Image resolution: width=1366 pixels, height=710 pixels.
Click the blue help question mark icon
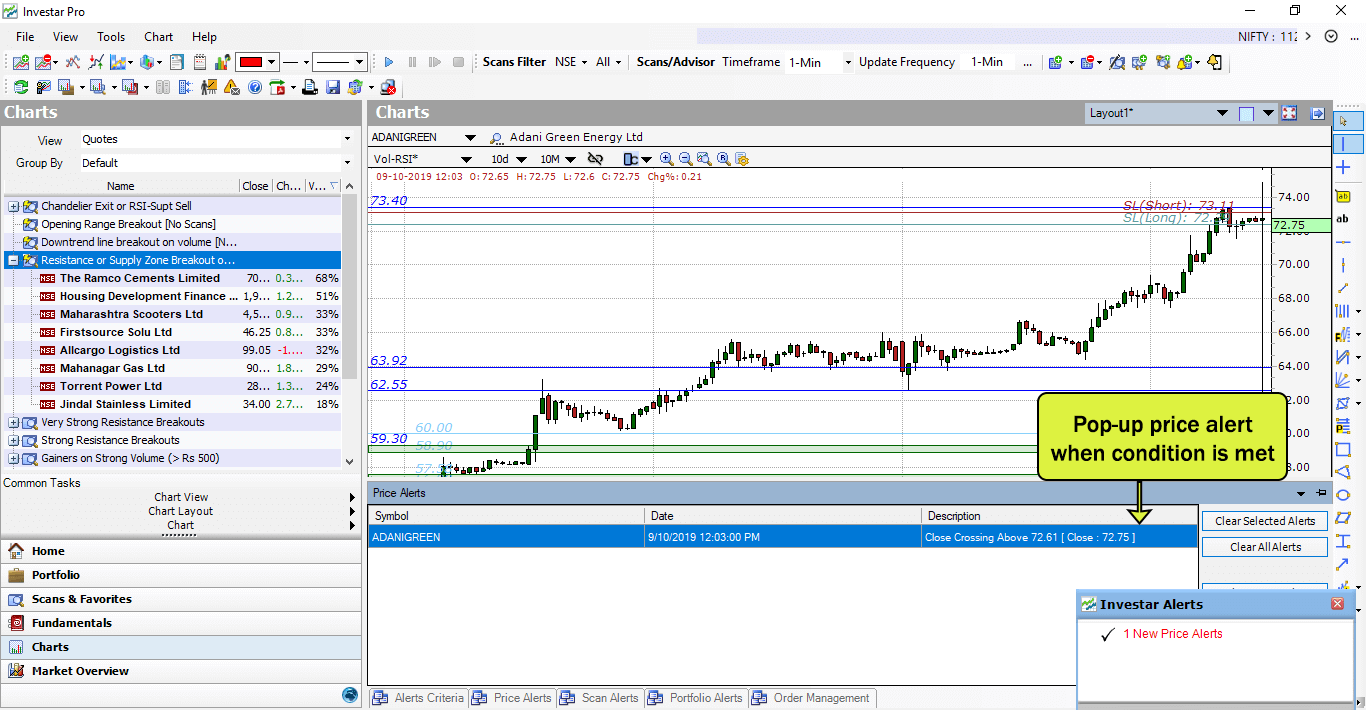point(255,88)
